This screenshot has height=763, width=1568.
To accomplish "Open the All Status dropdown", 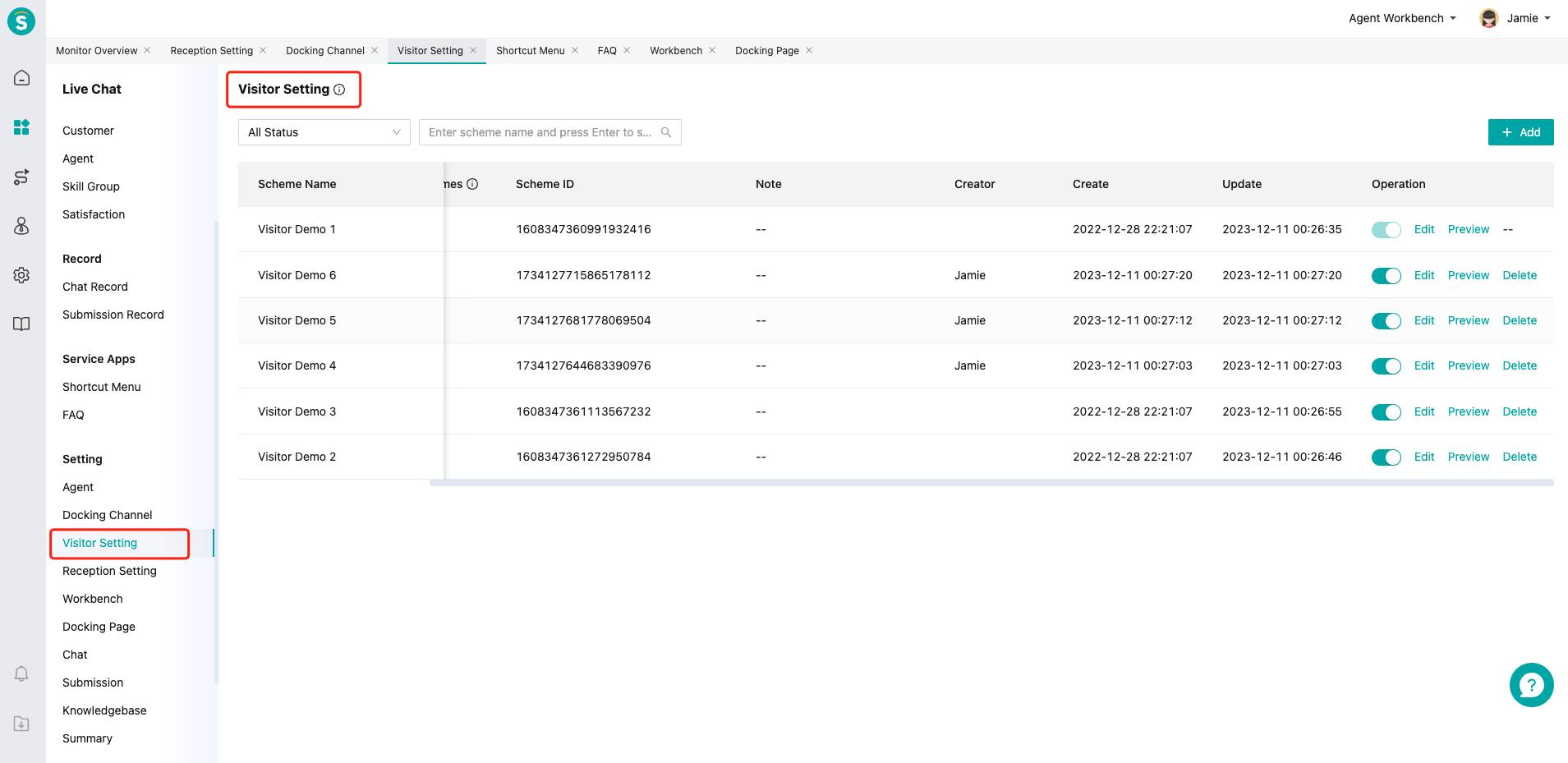I will click(x=324, y=132).
